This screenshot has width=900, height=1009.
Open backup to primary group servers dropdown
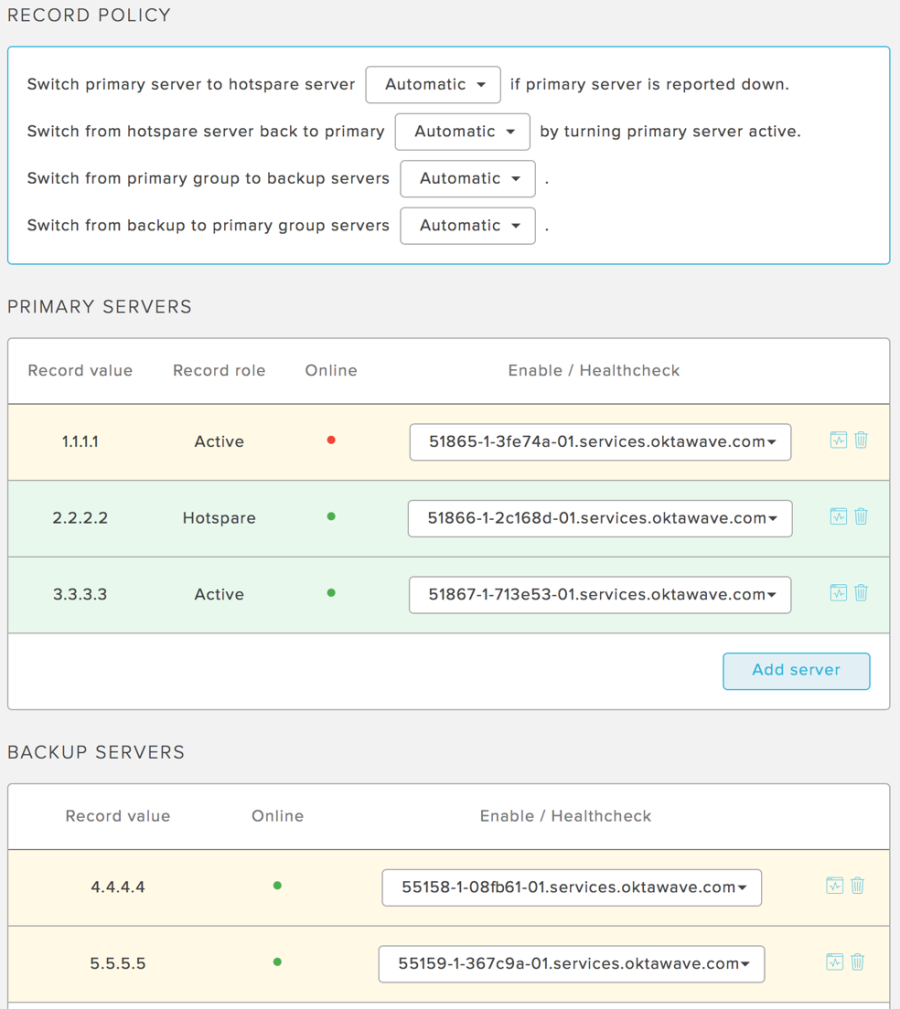(468, 225)
